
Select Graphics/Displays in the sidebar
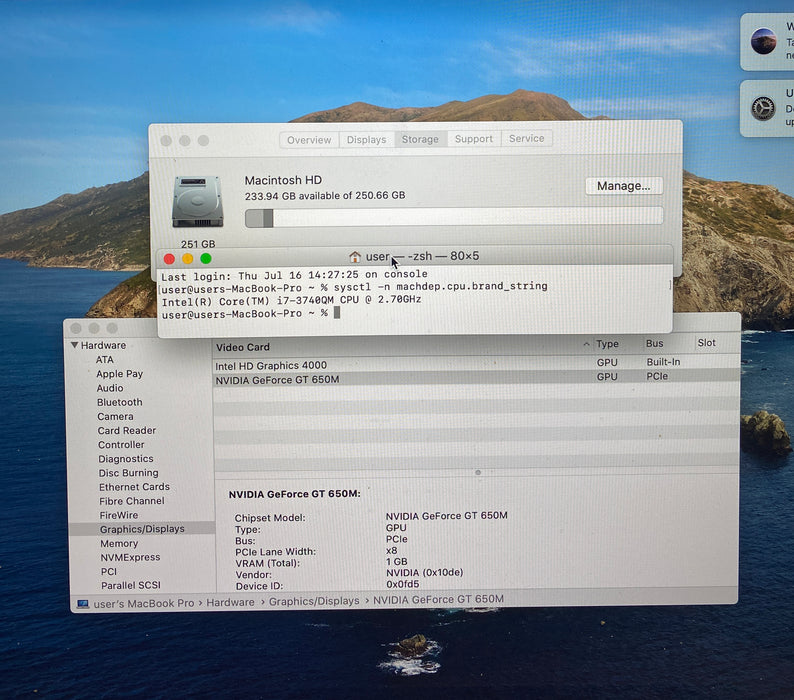(x=142, y=529)
